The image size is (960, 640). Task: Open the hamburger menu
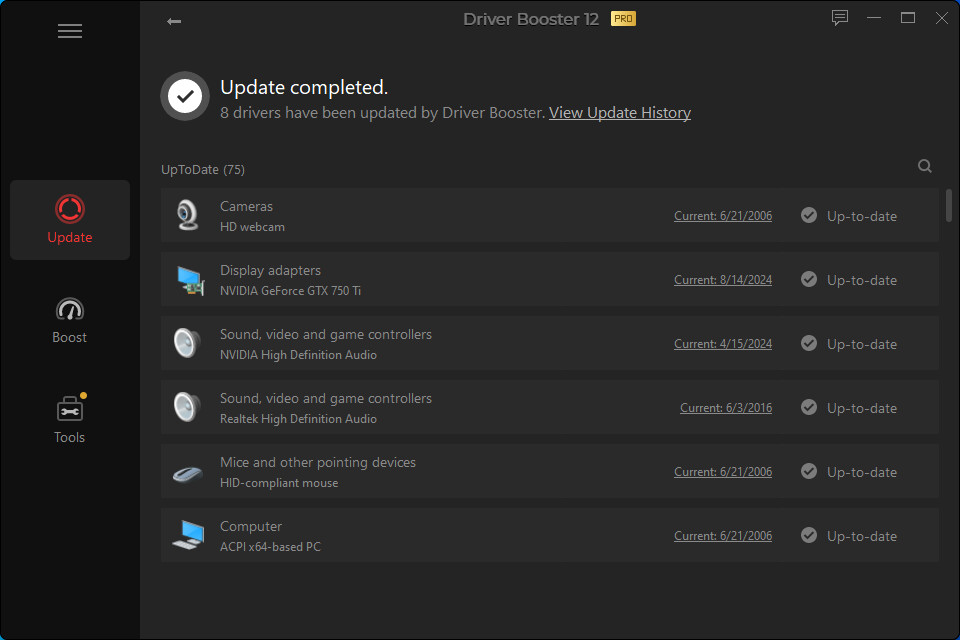pos(70,31)
